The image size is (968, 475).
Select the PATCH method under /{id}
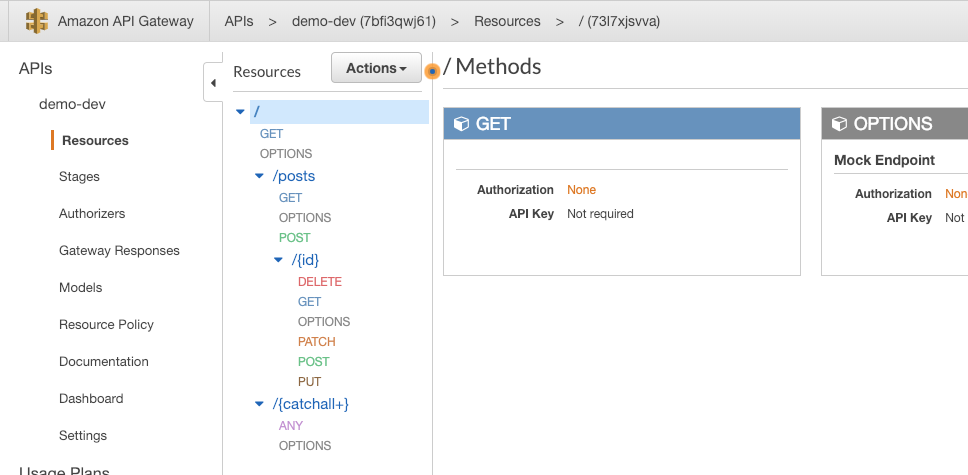(x=317, y=342)
